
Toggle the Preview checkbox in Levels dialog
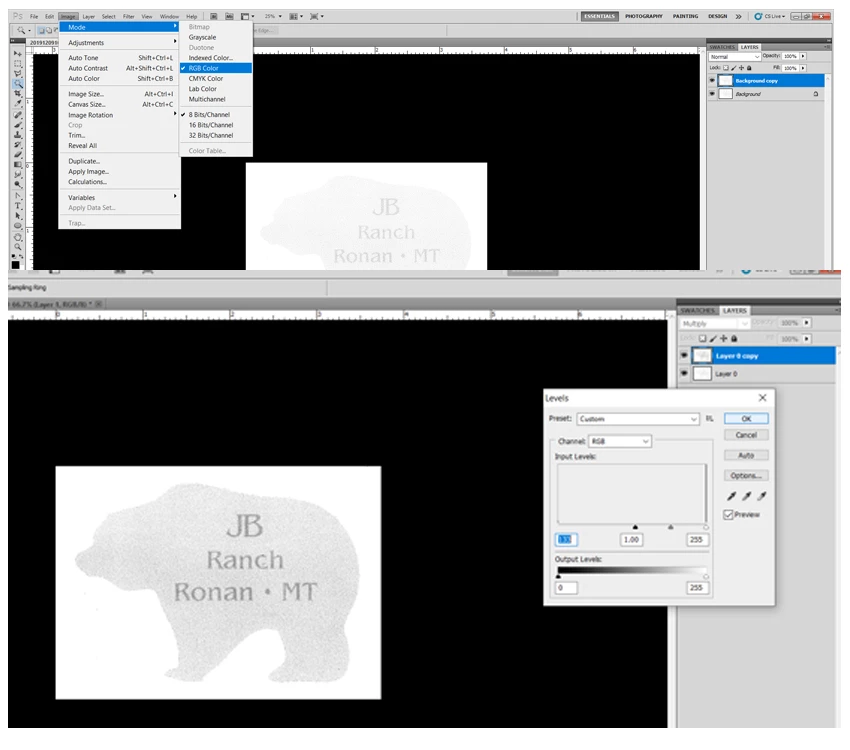click(x=728, y=514)
